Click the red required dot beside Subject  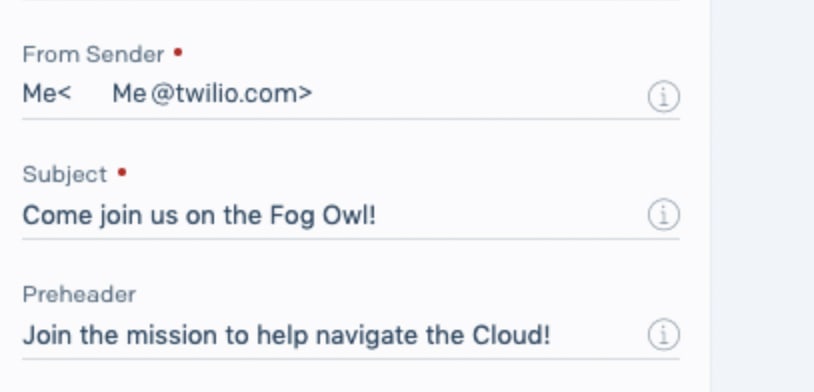click(x=122, y=172)
